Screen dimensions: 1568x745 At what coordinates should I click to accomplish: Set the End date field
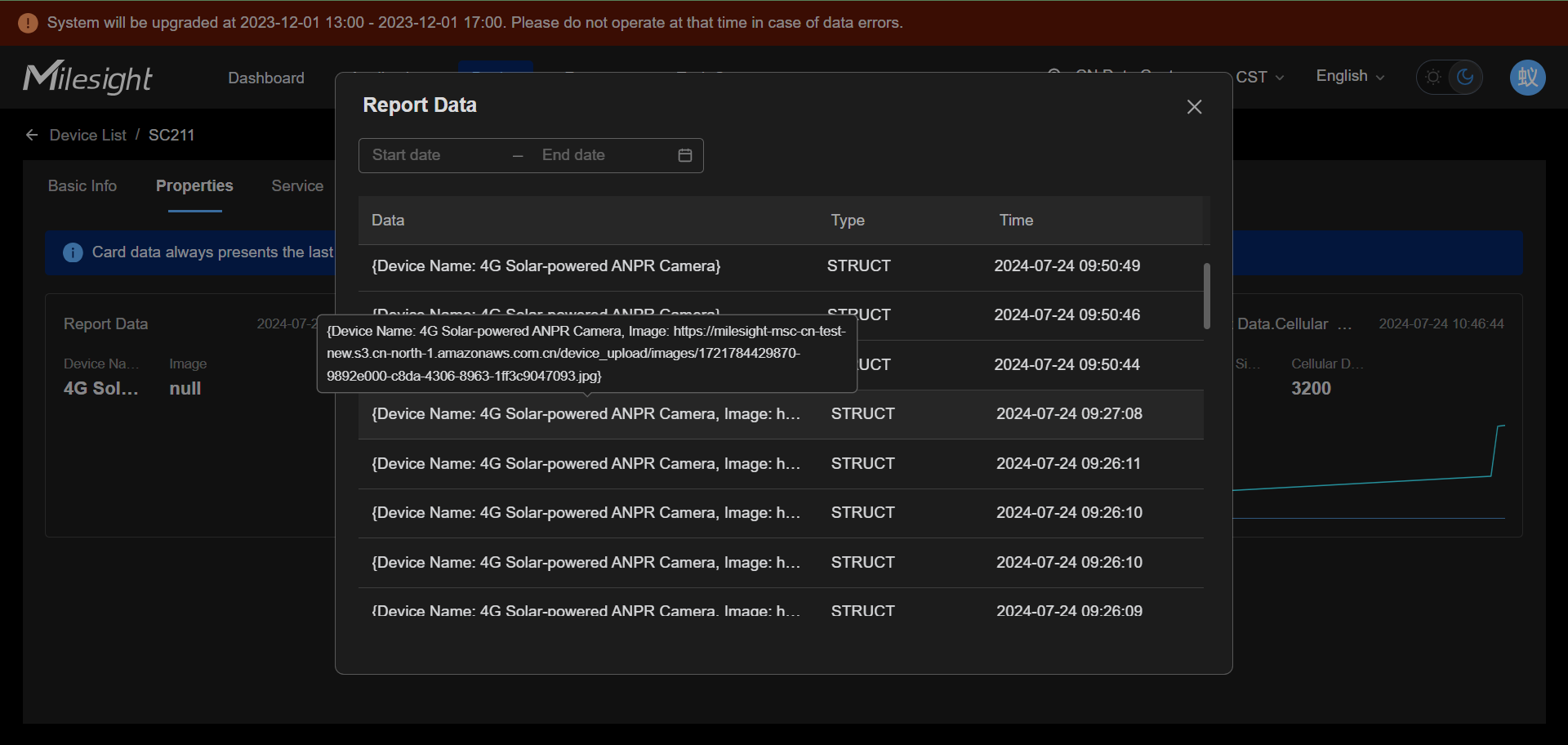[x=603, y=155]
